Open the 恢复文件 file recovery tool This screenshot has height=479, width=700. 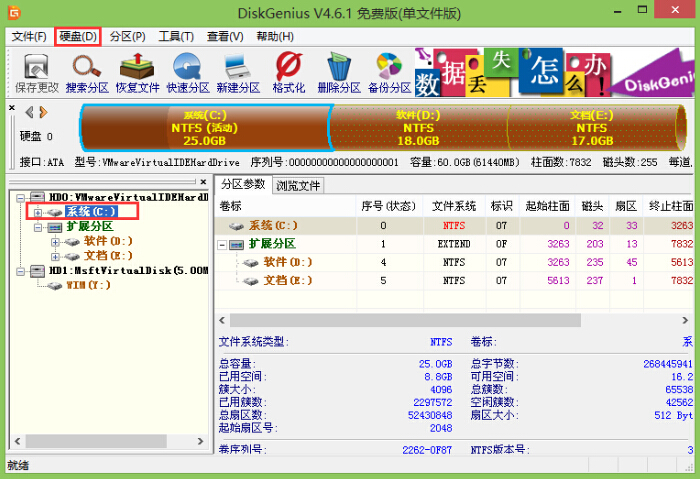(x=137, y=73)
